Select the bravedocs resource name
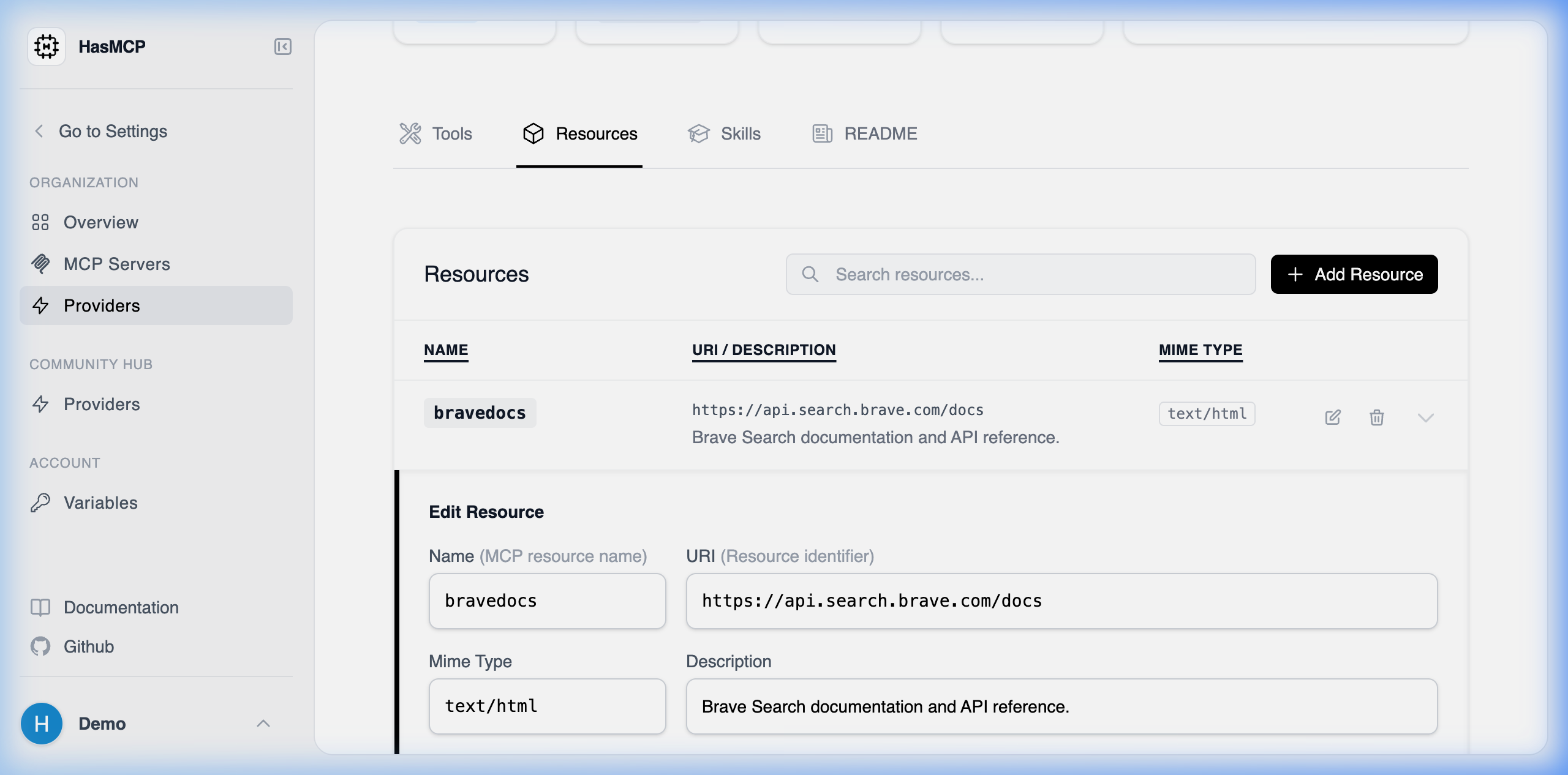 coord(480,413)
